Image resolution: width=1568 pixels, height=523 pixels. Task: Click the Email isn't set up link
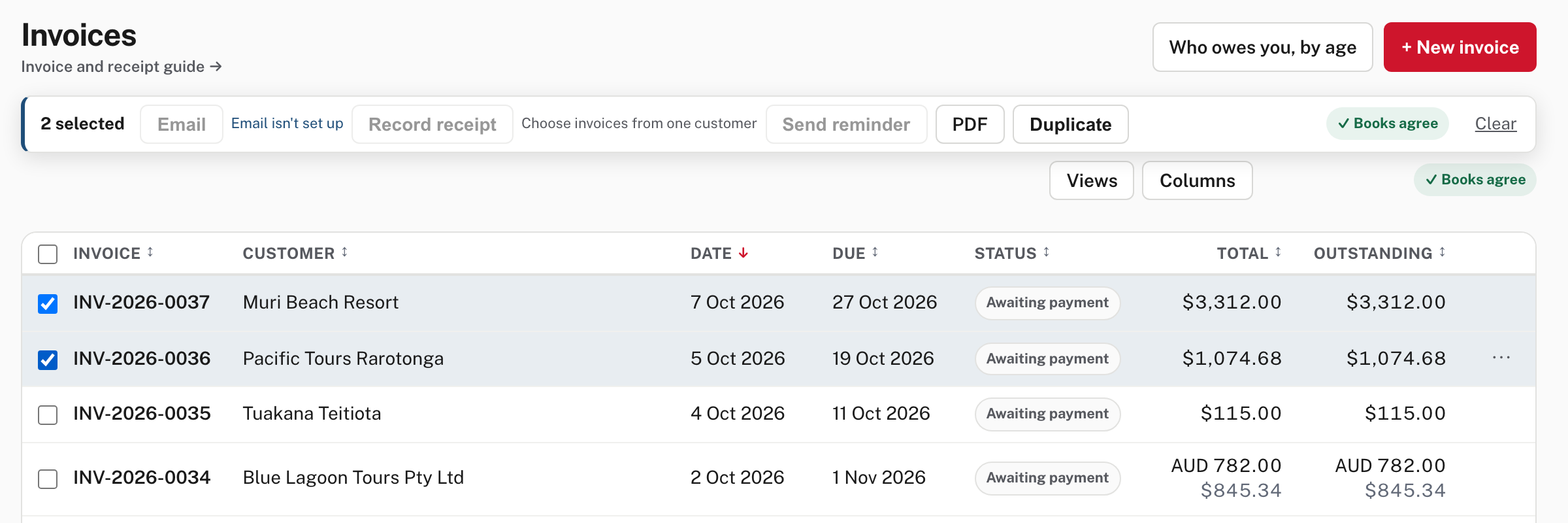pos(287,124)
